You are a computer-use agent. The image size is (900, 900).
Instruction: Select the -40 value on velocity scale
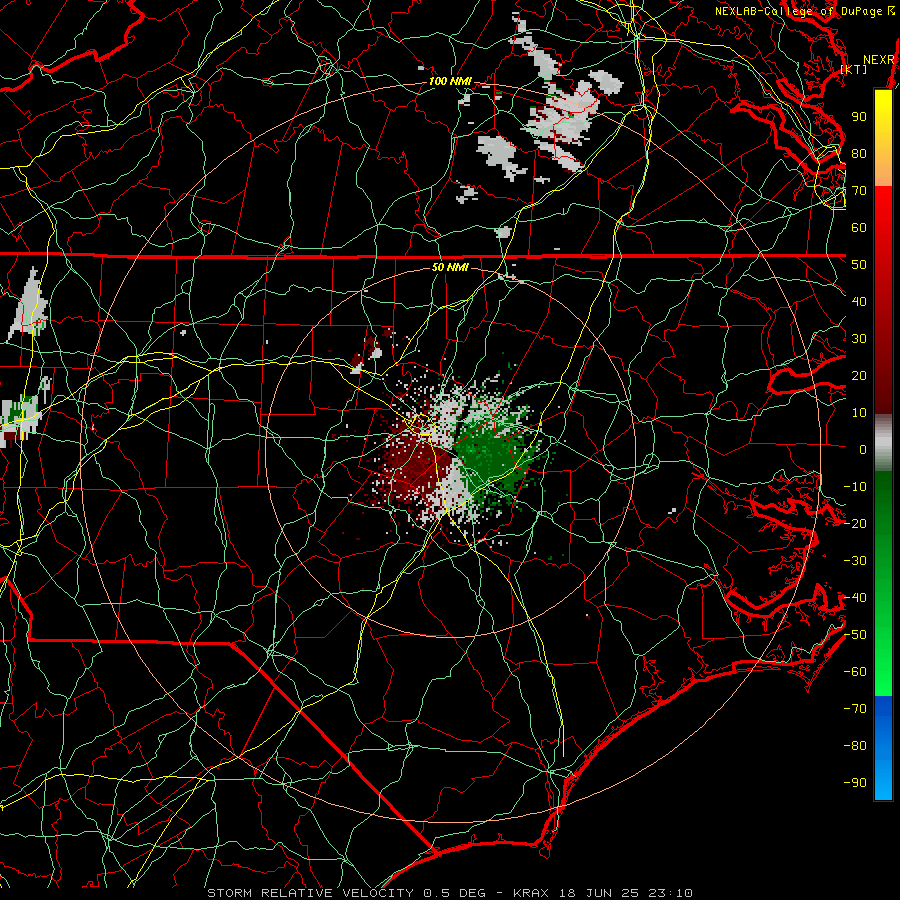855,598
